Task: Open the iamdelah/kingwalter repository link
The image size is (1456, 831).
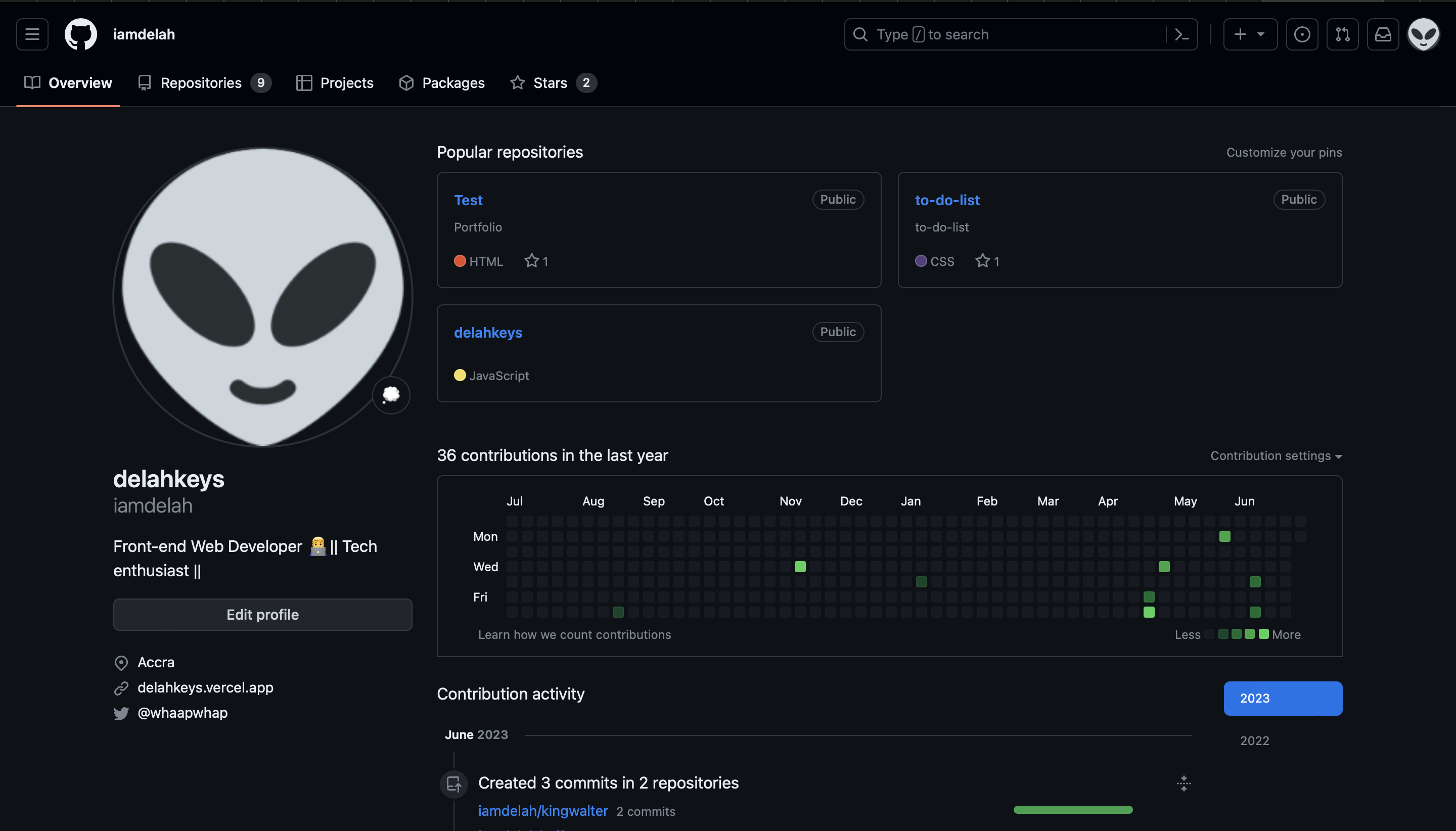Action: click(x=543, y=811)
